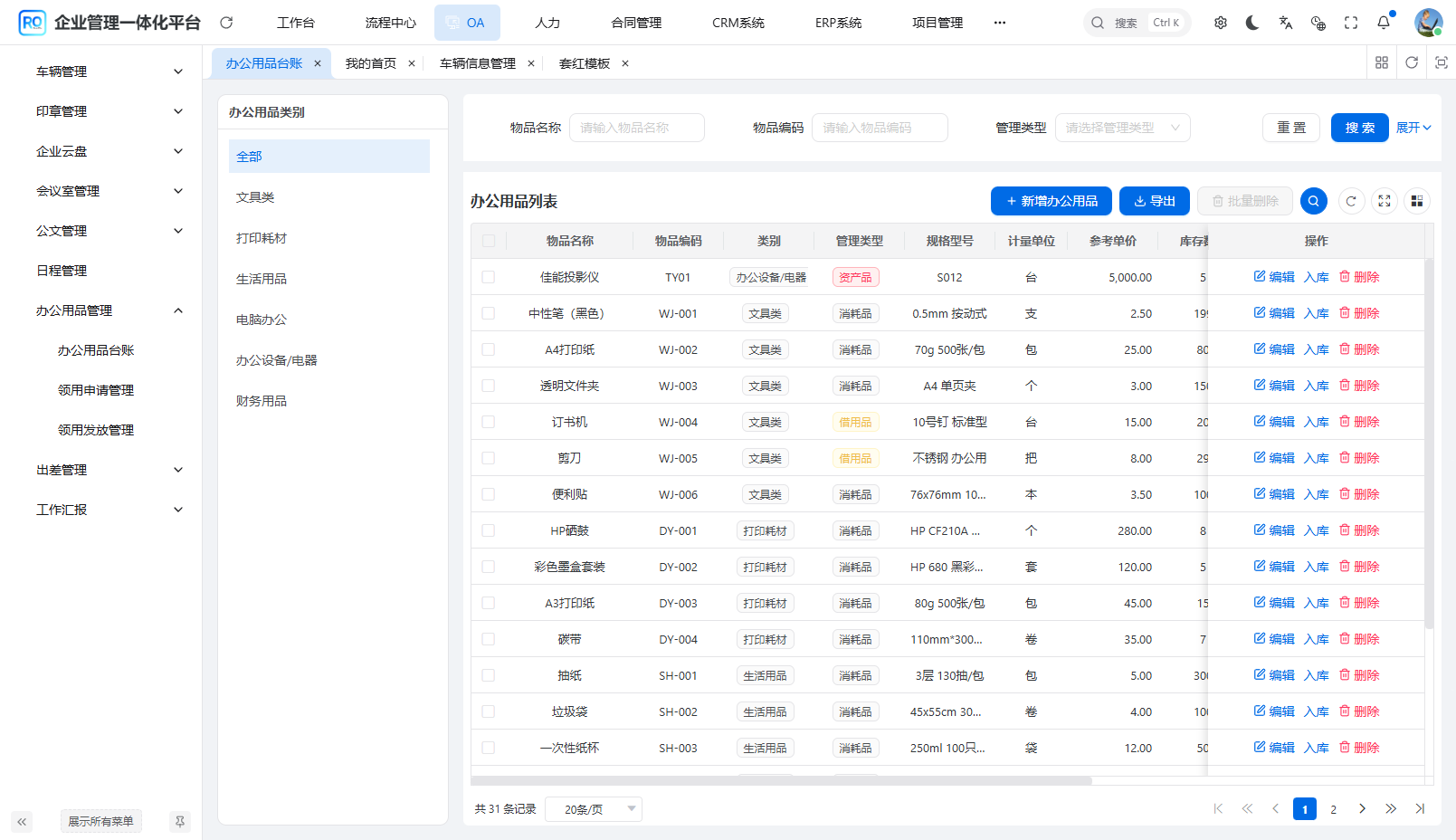Check the box for 佳能投影仪 row

pyautogui.click(x=489, y=277)
